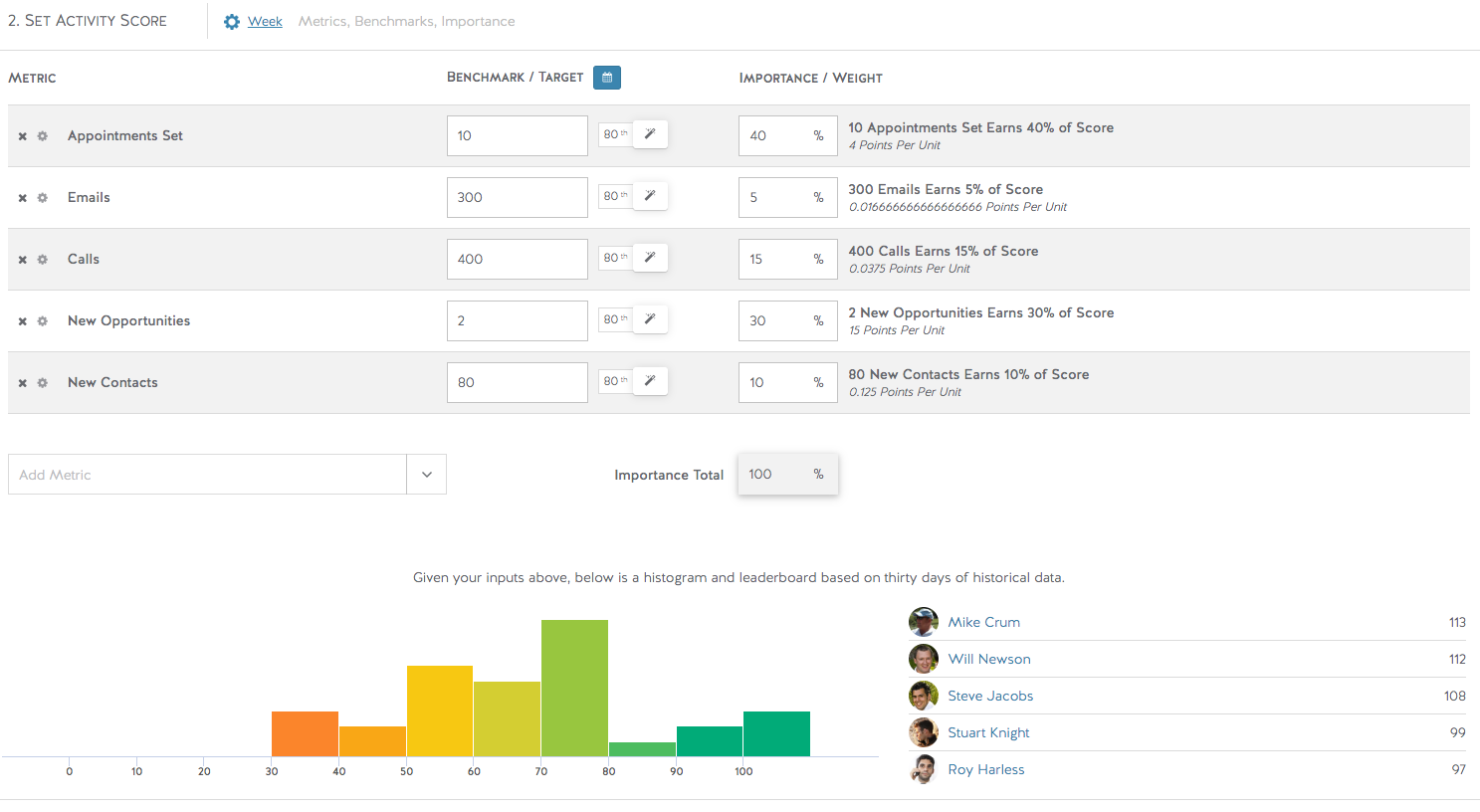Open gear settings for Emails metric

(43, 198)
